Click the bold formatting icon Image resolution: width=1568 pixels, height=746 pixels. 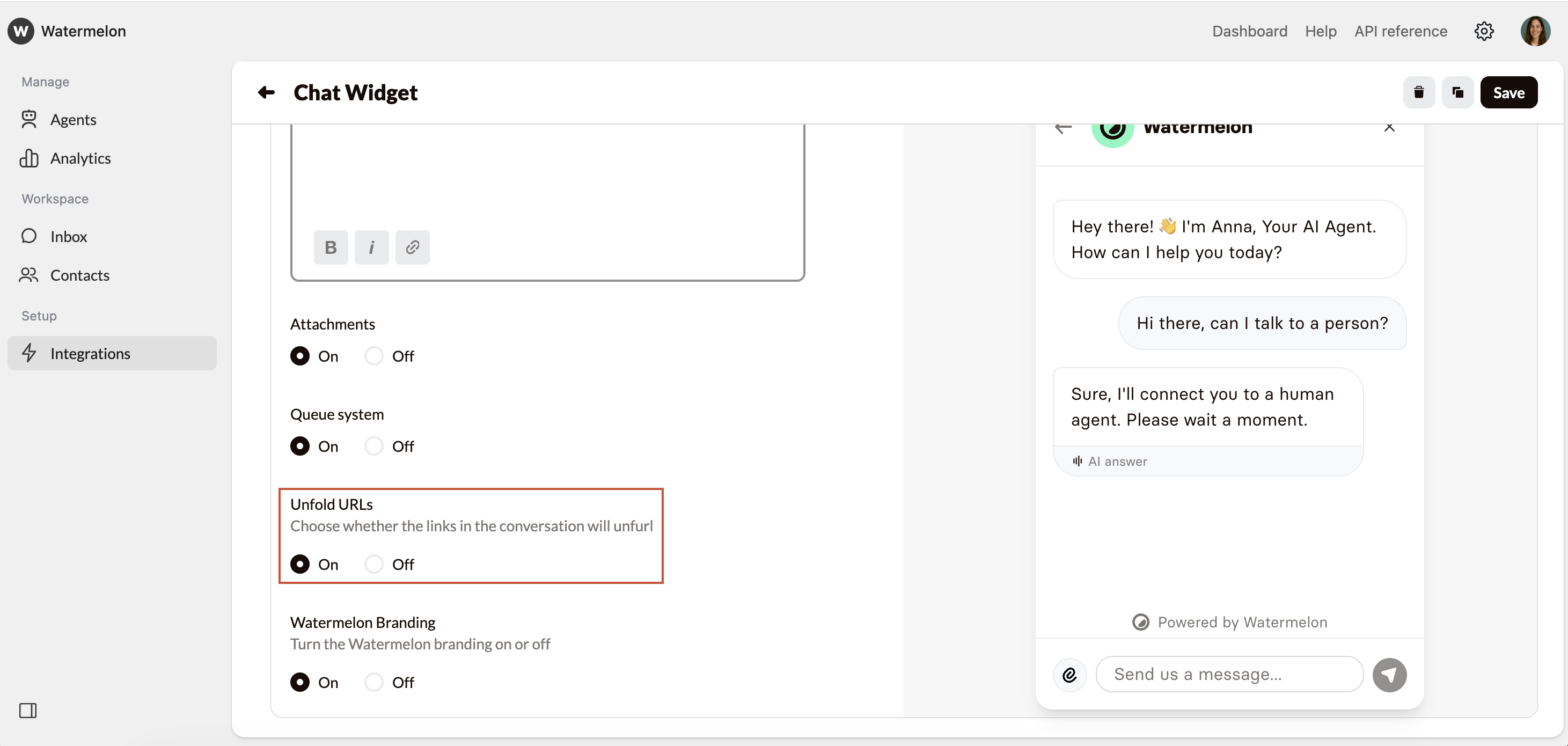[331, 247]
